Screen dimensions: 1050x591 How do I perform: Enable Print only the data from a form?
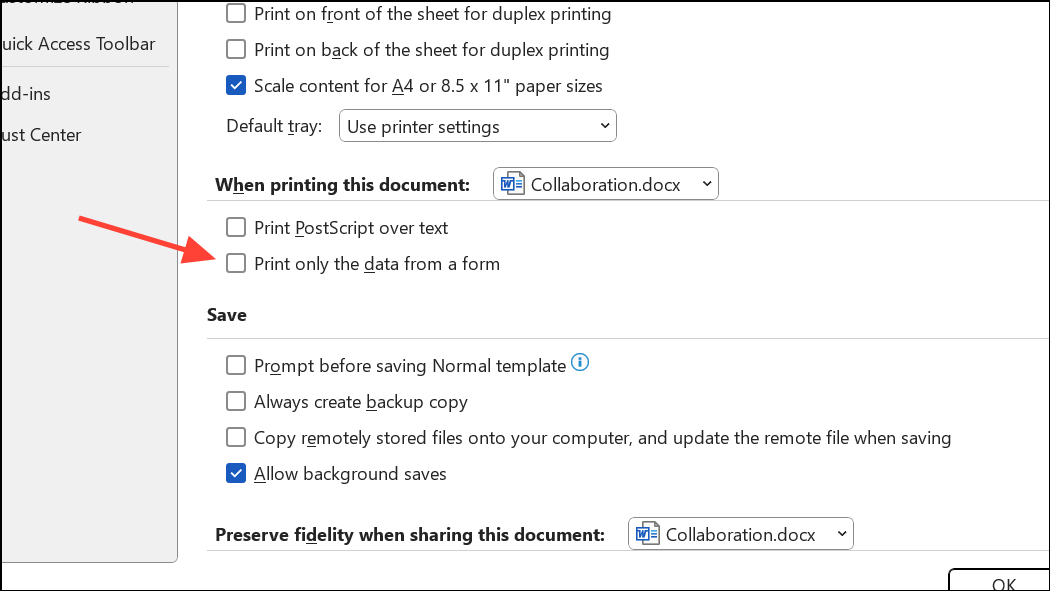click(236, 263)
